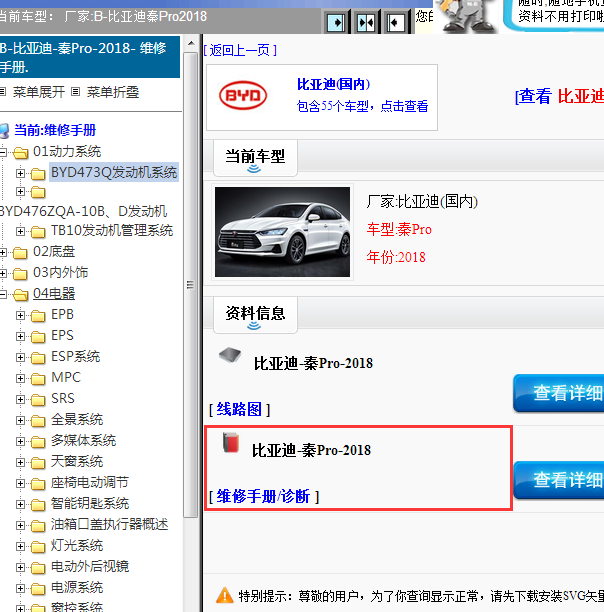Image resolution: width=604 pixels, height=612 pixels.
Task: Collapse the 04电器 tree node
Action: [x=3, y=294]
